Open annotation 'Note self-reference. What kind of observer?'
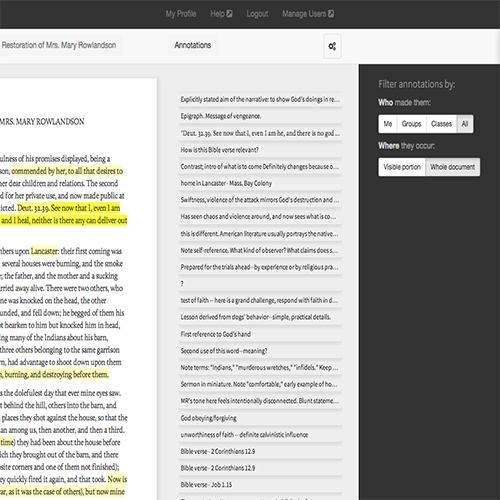Viewport: 500px width, 500px height. tap(260, 250)
